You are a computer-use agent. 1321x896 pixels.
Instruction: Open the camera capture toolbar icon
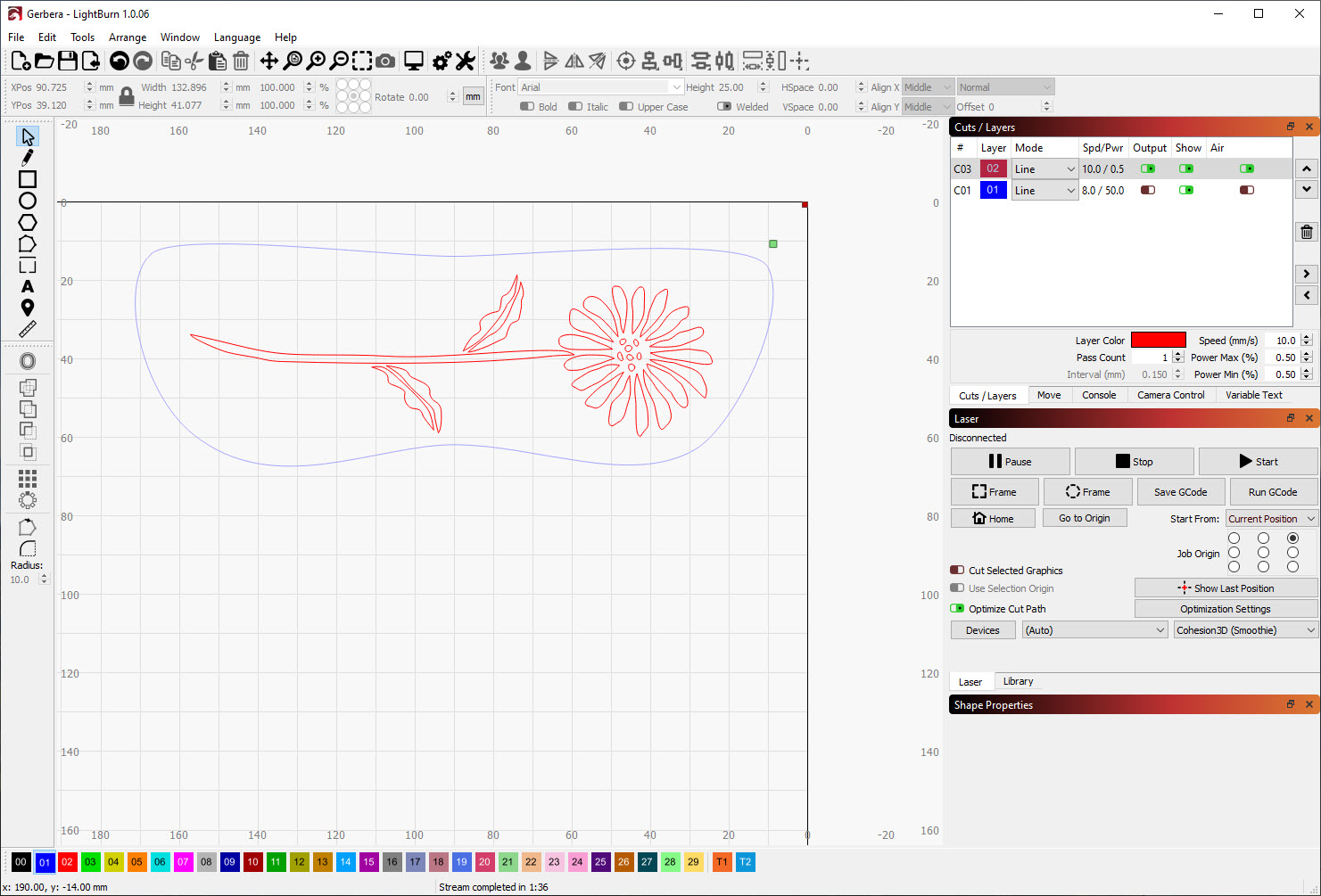385,61
